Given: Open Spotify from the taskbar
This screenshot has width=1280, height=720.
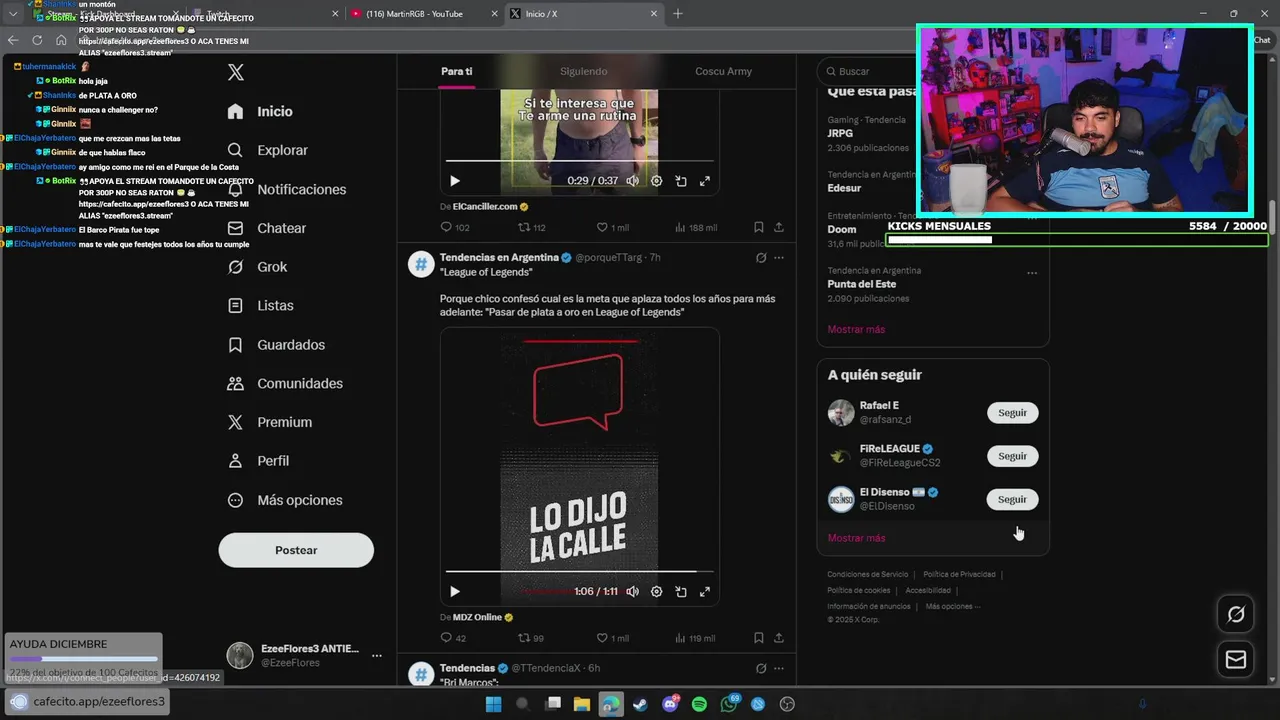Looking at the screenshot, I should pyautogui.click(x=699, y=704).
